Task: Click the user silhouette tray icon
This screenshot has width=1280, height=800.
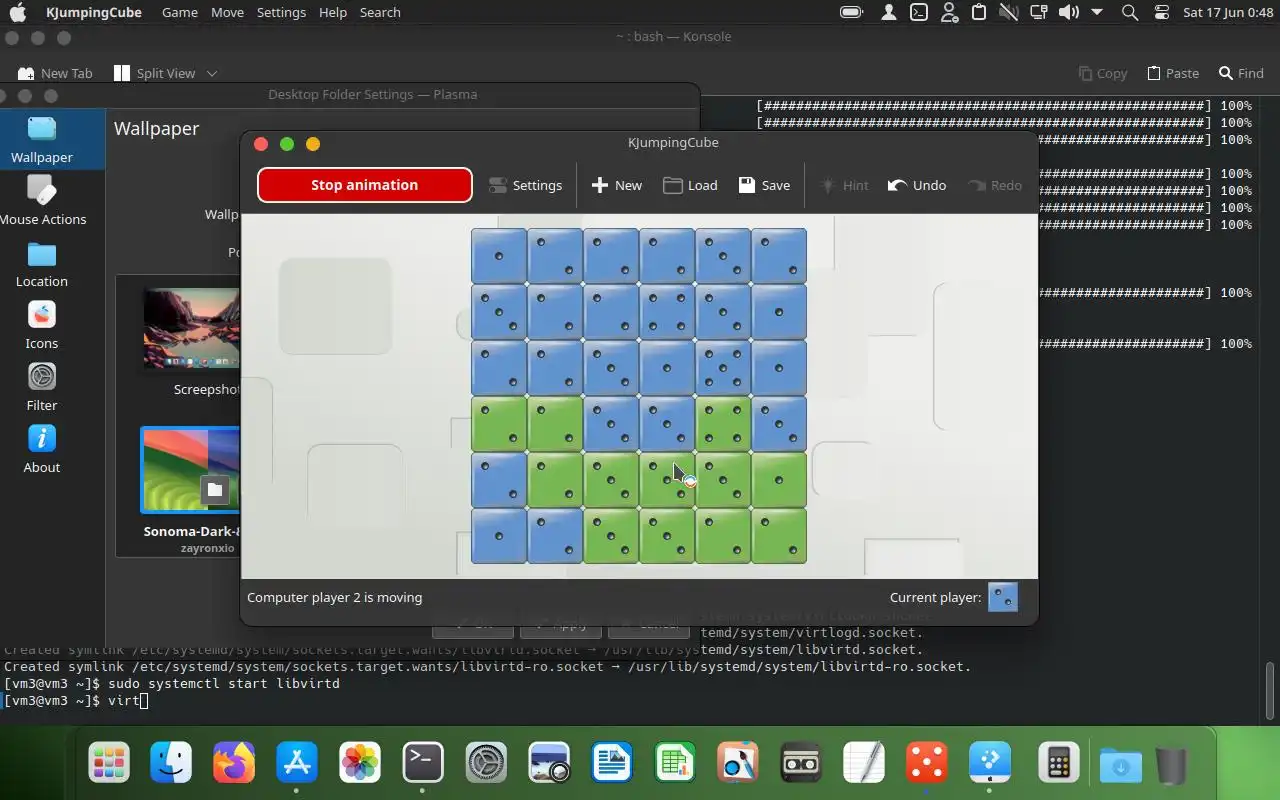Action: [888, 12]
